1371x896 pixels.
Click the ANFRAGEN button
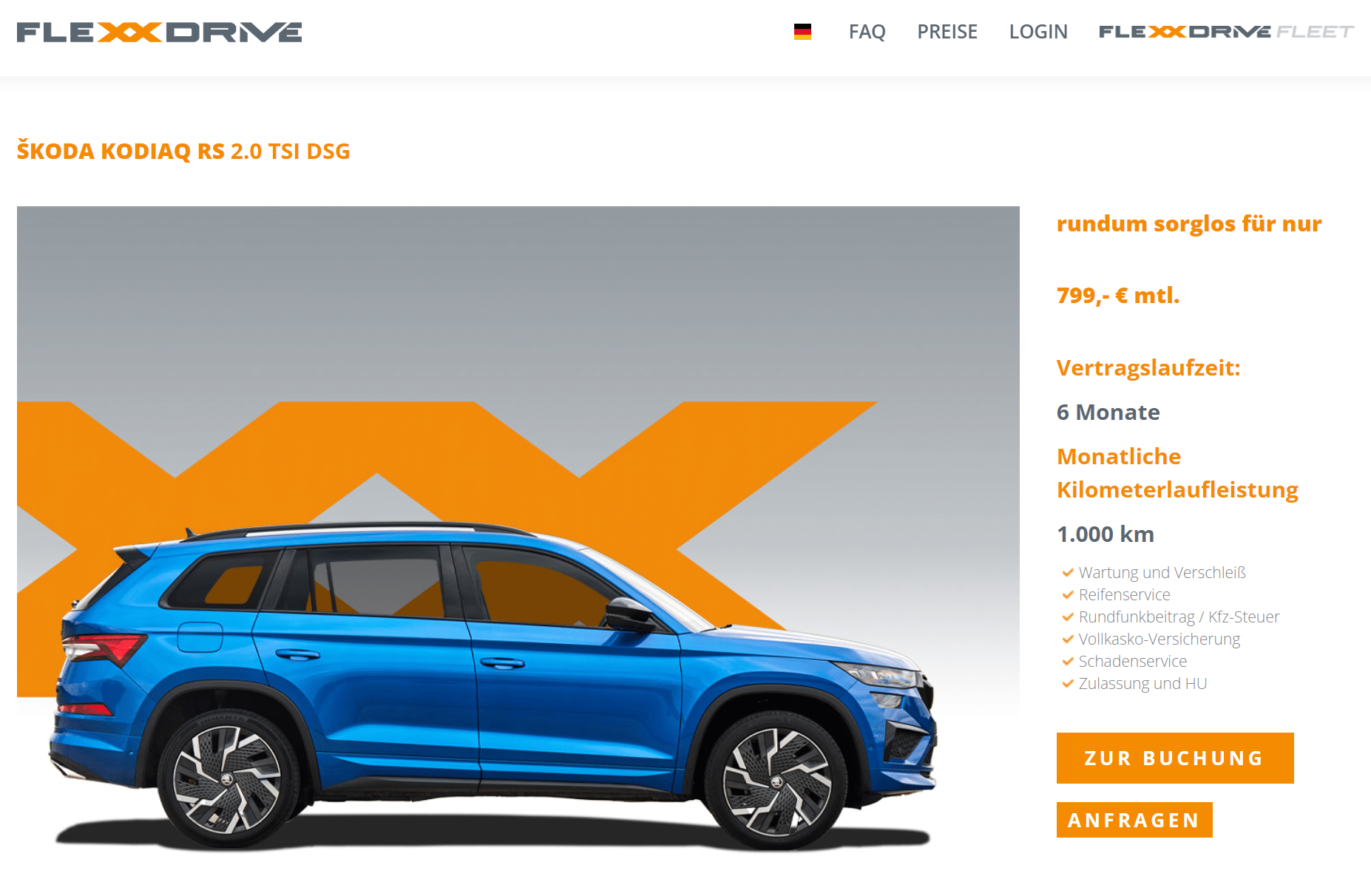1134,820
